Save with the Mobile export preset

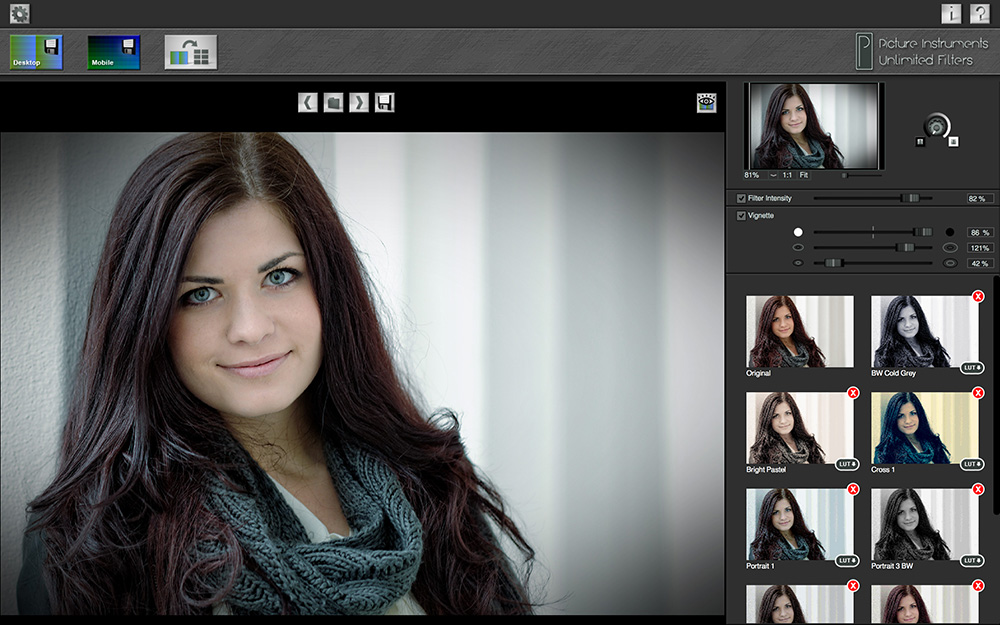coord(114,52)
